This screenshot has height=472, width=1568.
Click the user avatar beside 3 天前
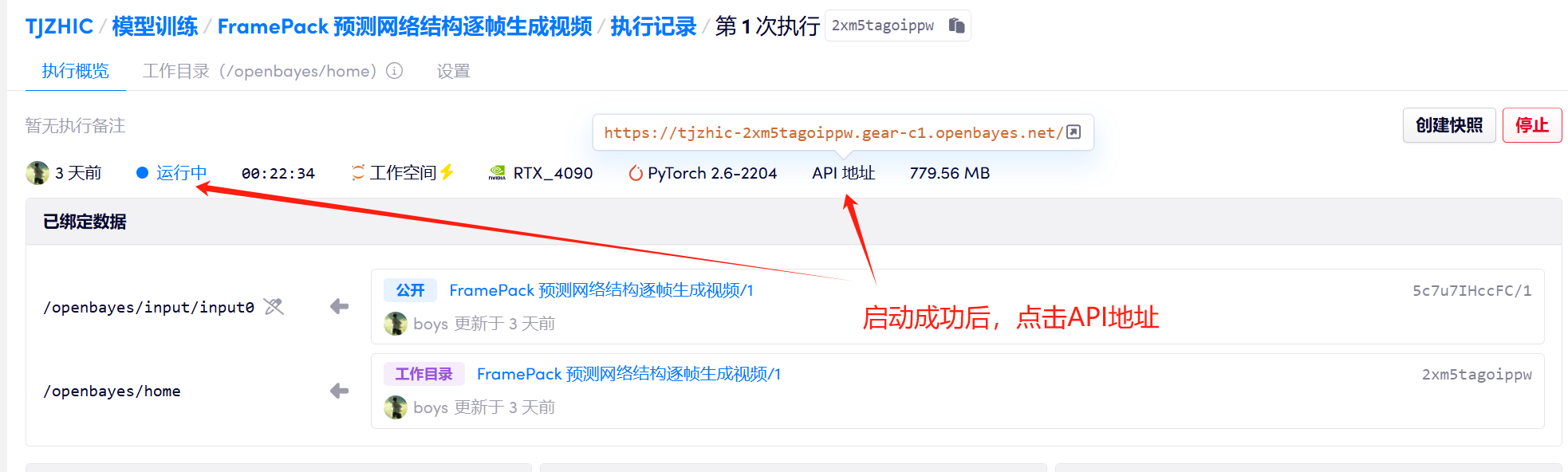37,173
